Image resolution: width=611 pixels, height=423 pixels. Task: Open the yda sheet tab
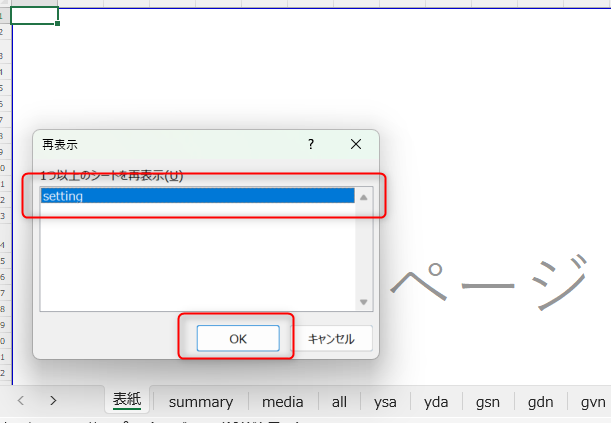436,402
